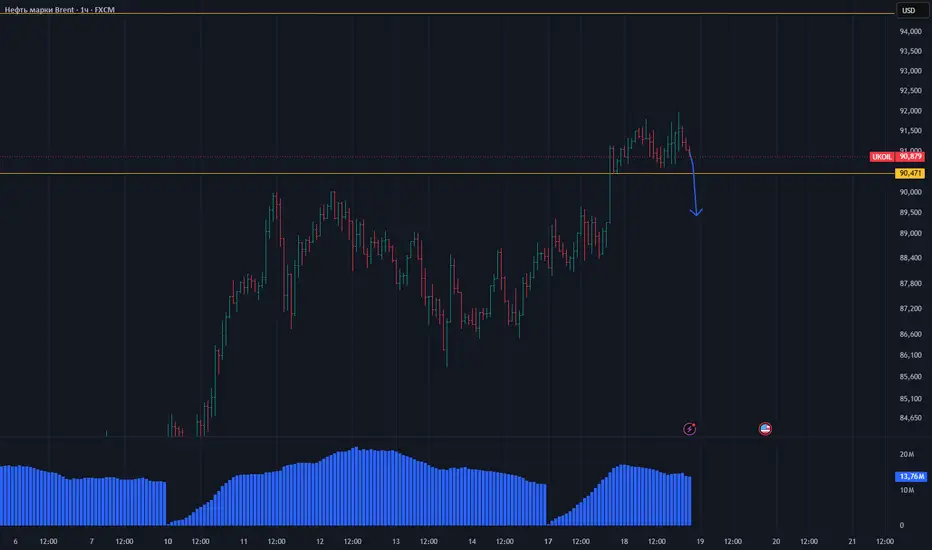Click the 89,500 price axis label
The image size is (932, 550).
point(911,212)
